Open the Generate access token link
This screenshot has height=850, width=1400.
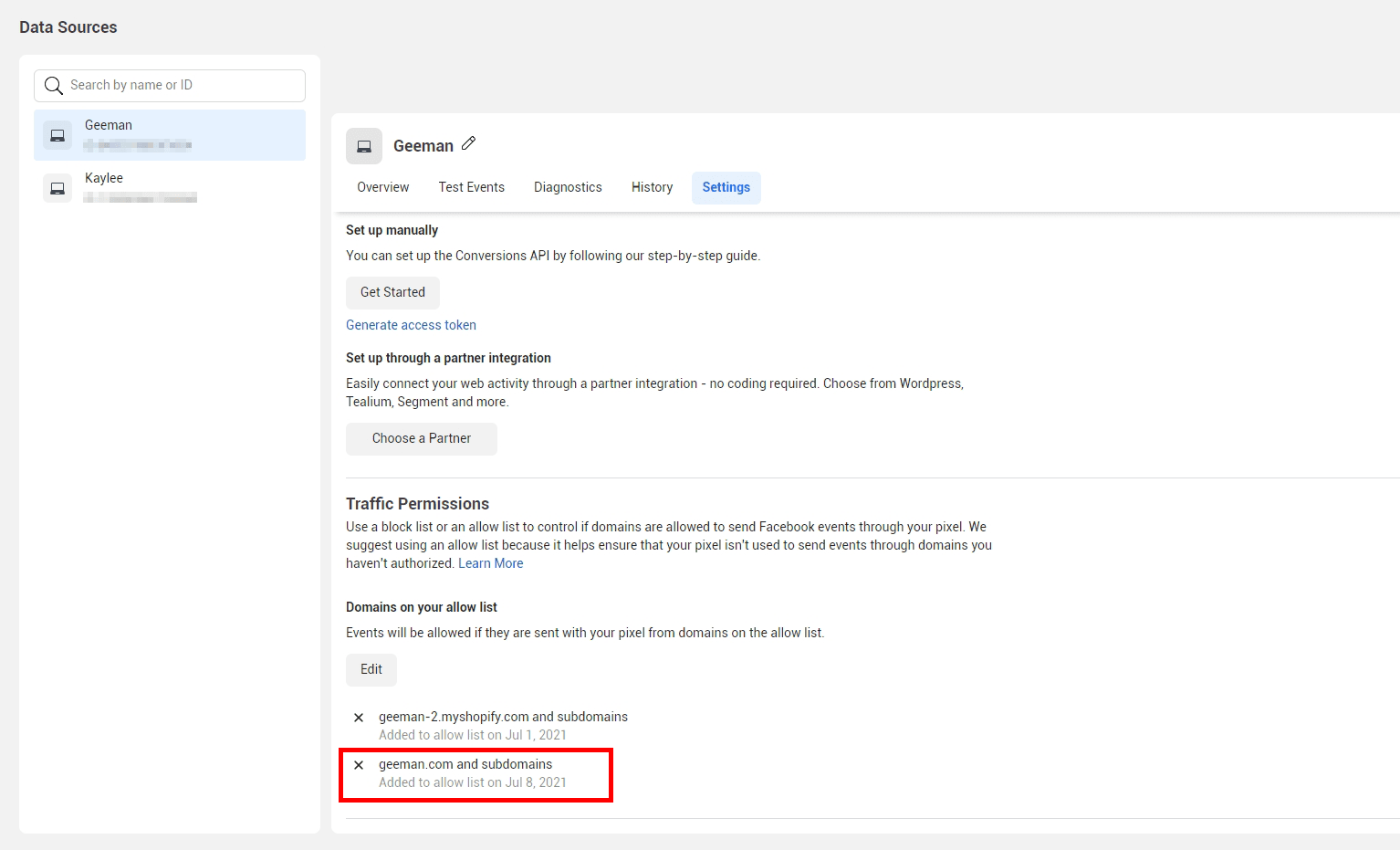[411, 325]
